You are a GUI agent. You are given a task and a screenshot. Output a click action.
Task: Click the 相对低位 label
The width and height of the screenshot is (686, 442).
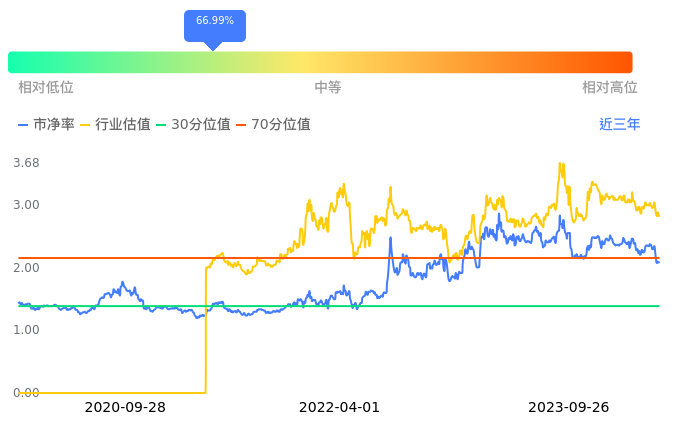point(46,88)
